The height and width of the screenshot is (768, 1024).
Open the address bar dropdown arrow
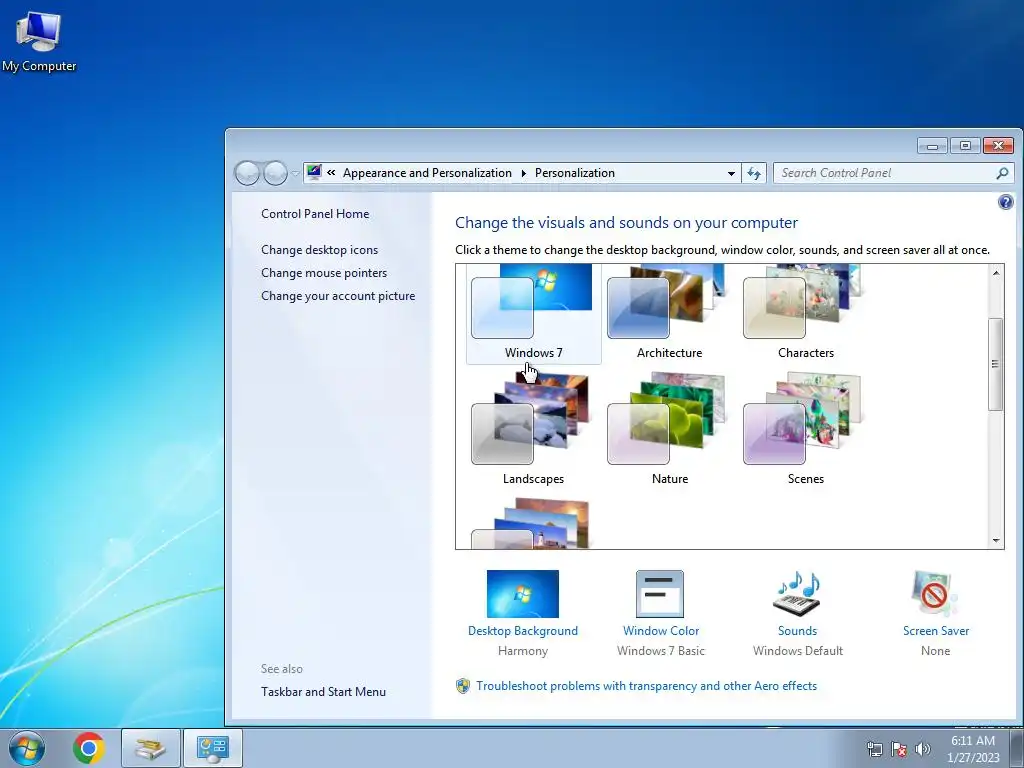pyautogui.click(x=731, y=173)
